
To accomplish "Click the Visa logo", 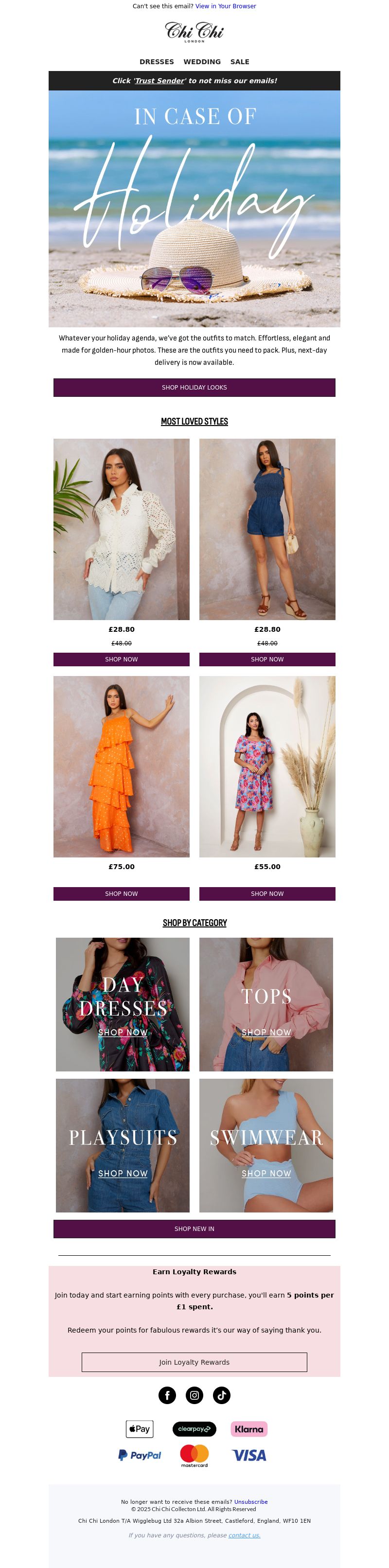I will (x=249, y=1455).
